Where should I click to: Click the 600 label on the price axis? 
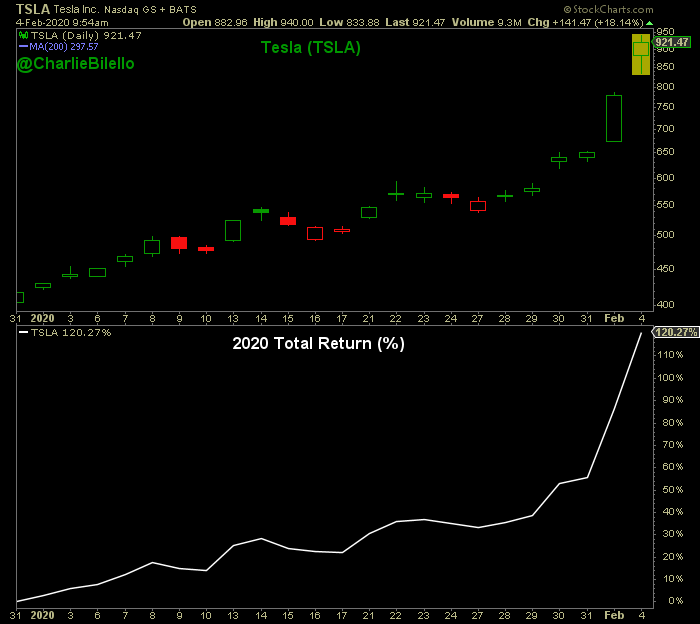tap(665, 178)
